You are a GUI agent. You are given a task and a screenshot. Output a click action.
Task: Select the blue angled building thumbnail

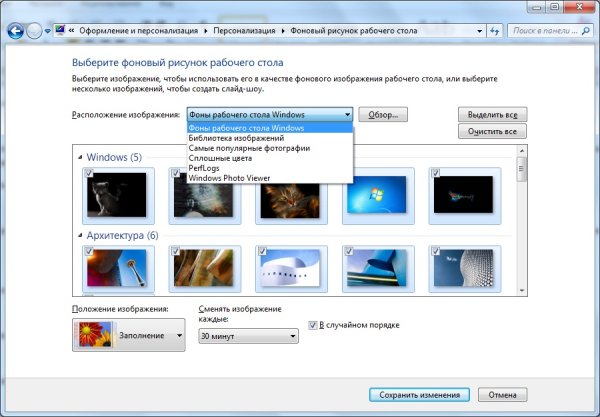(x=377, y=268)
